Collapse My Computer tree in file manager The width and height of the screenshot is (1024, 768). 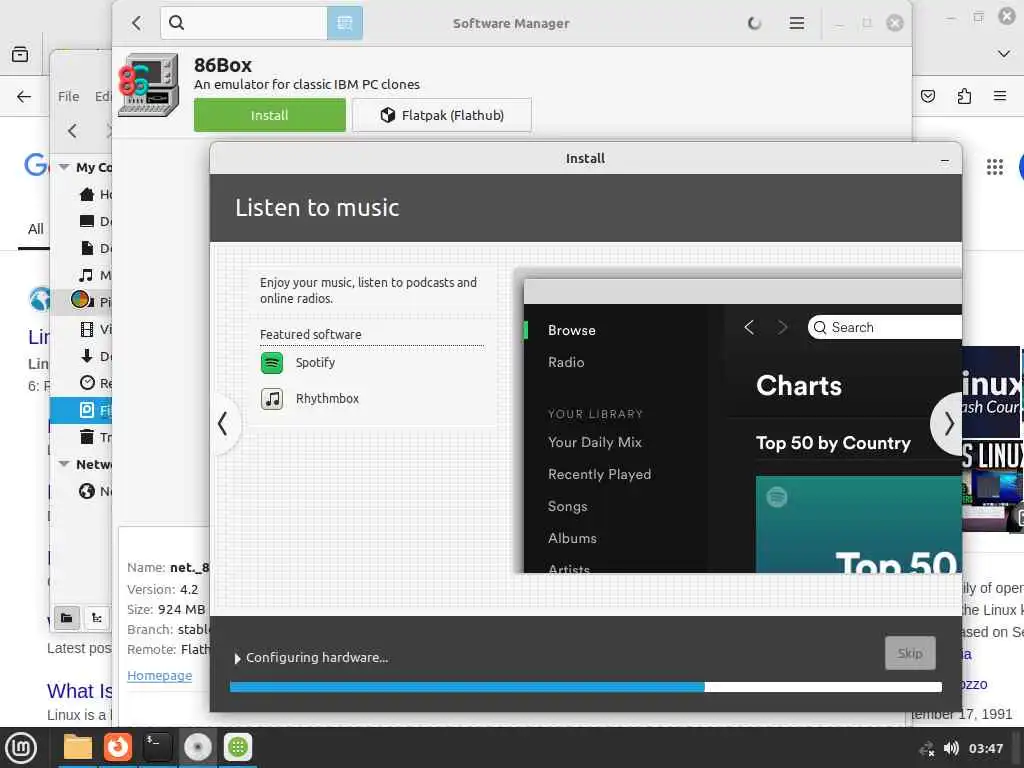[x=64, y=167]
